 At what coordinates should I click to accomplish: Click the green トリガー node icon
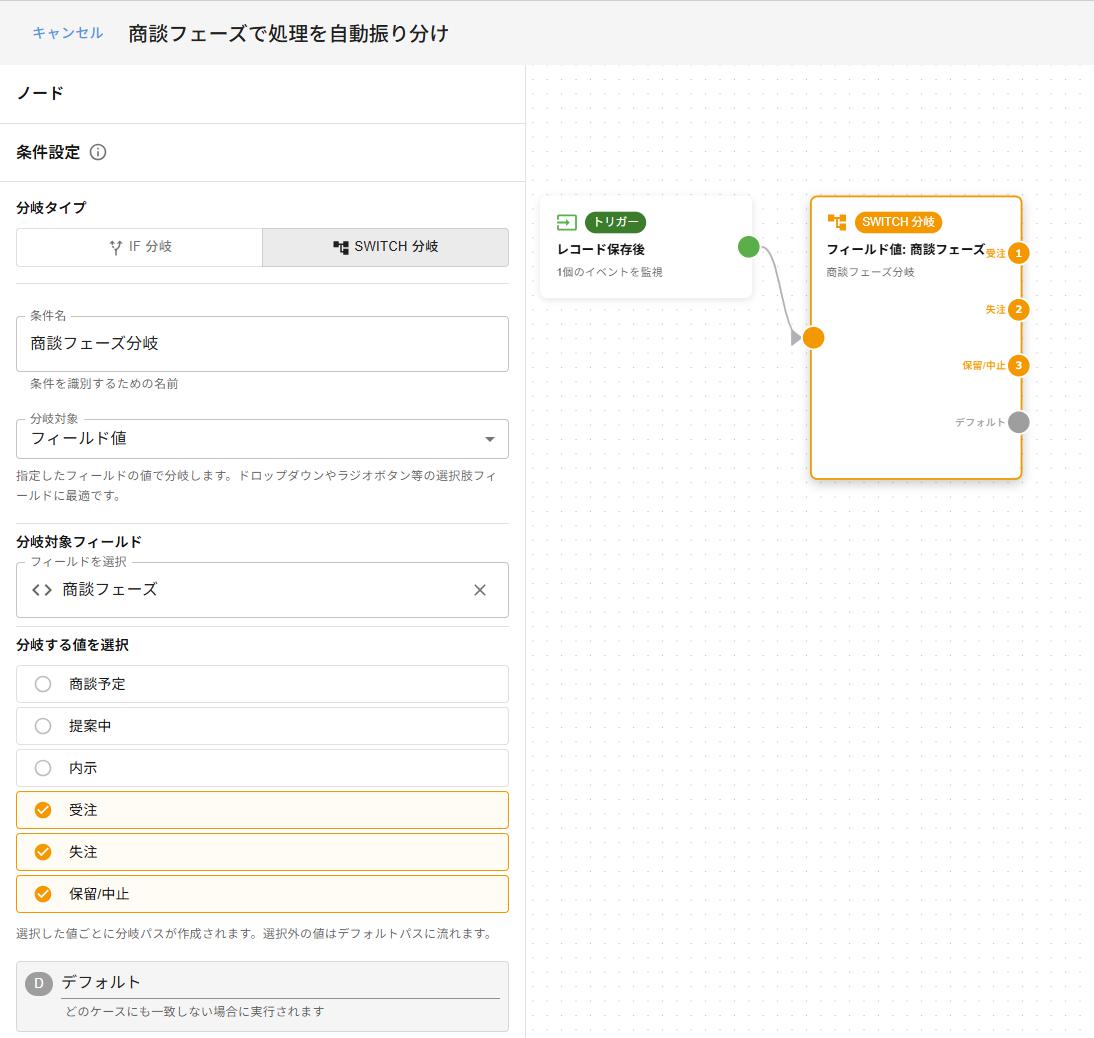pos(566,222)
